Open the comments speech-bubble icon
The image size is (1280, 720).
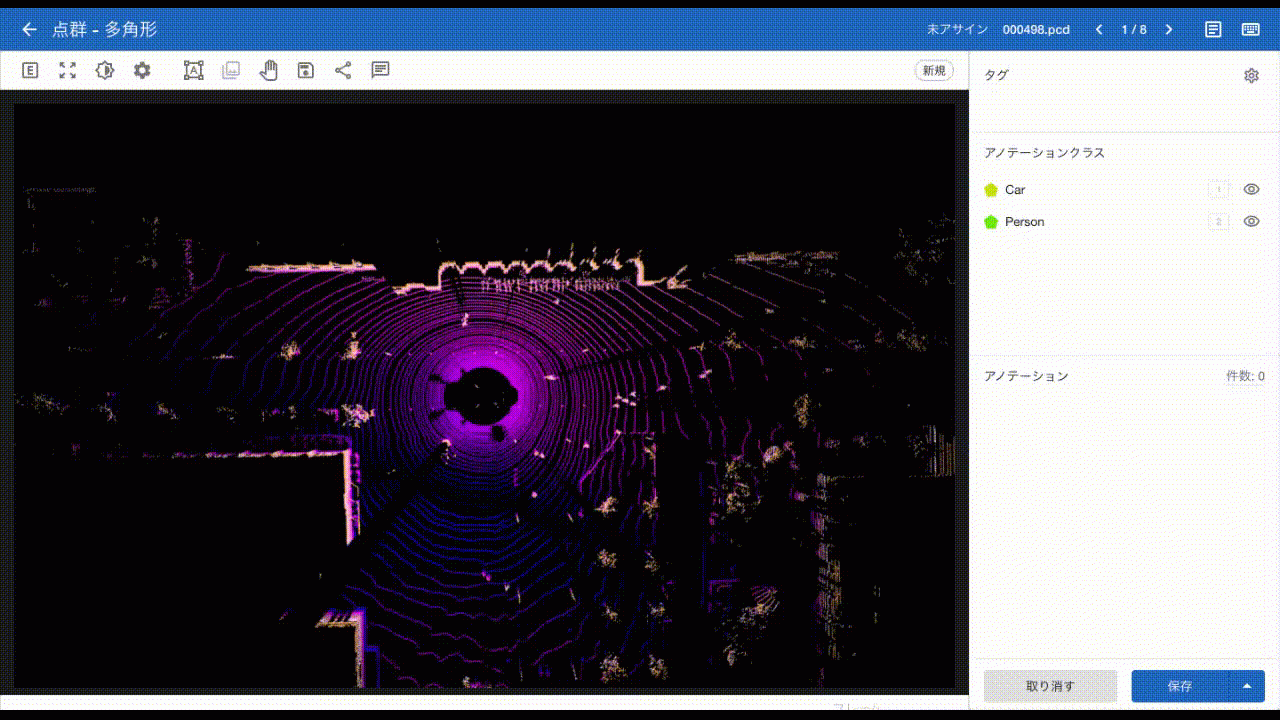tap(380, 70)
